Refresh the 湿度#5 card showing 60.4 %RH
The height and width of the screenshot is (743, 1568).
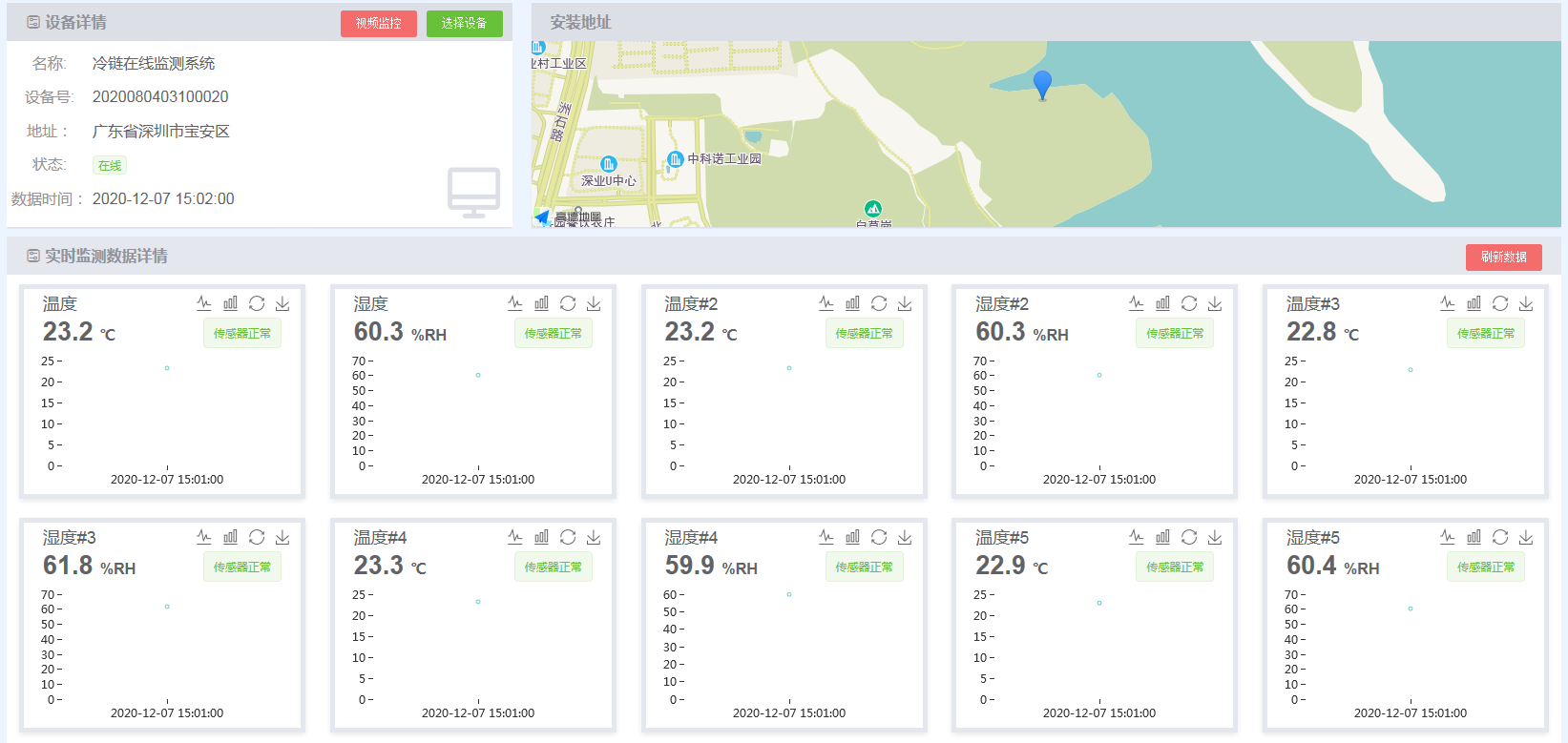click(1500, 537)
